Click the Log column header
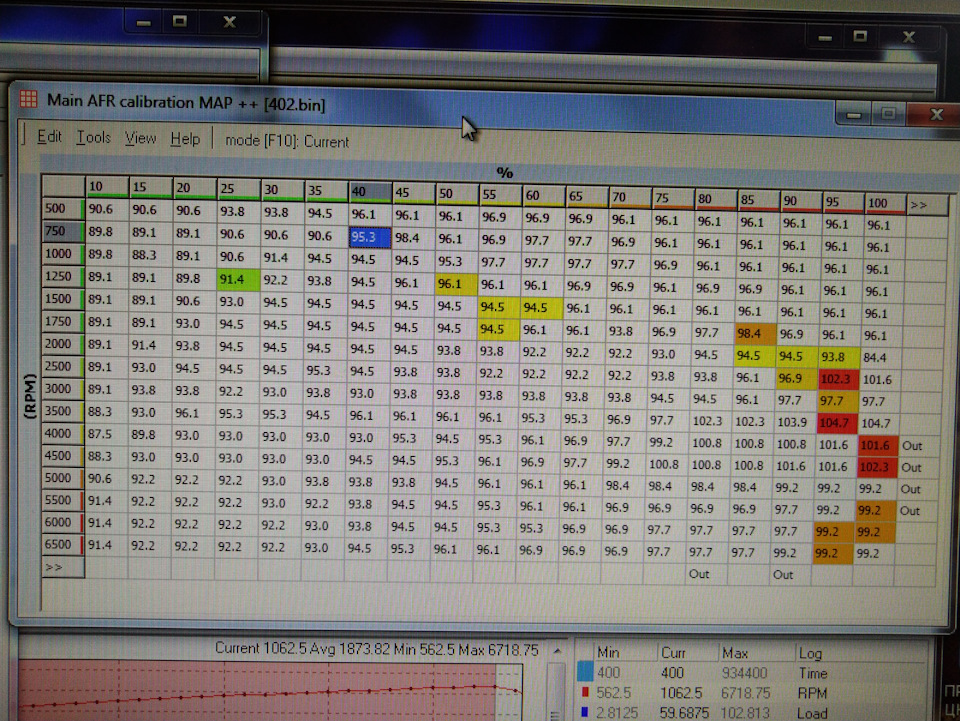Viewport: 960px width, 721px height. coord(811,653)
